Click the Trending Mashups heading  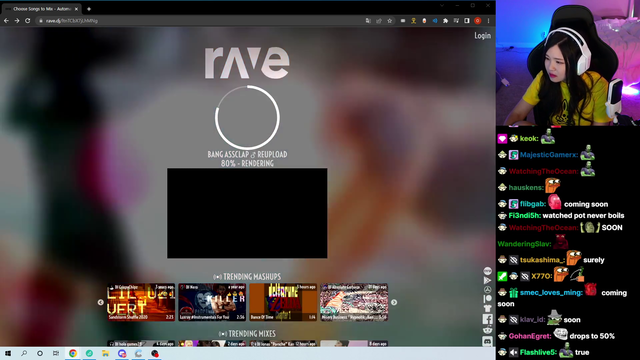(x=247, y=277)
